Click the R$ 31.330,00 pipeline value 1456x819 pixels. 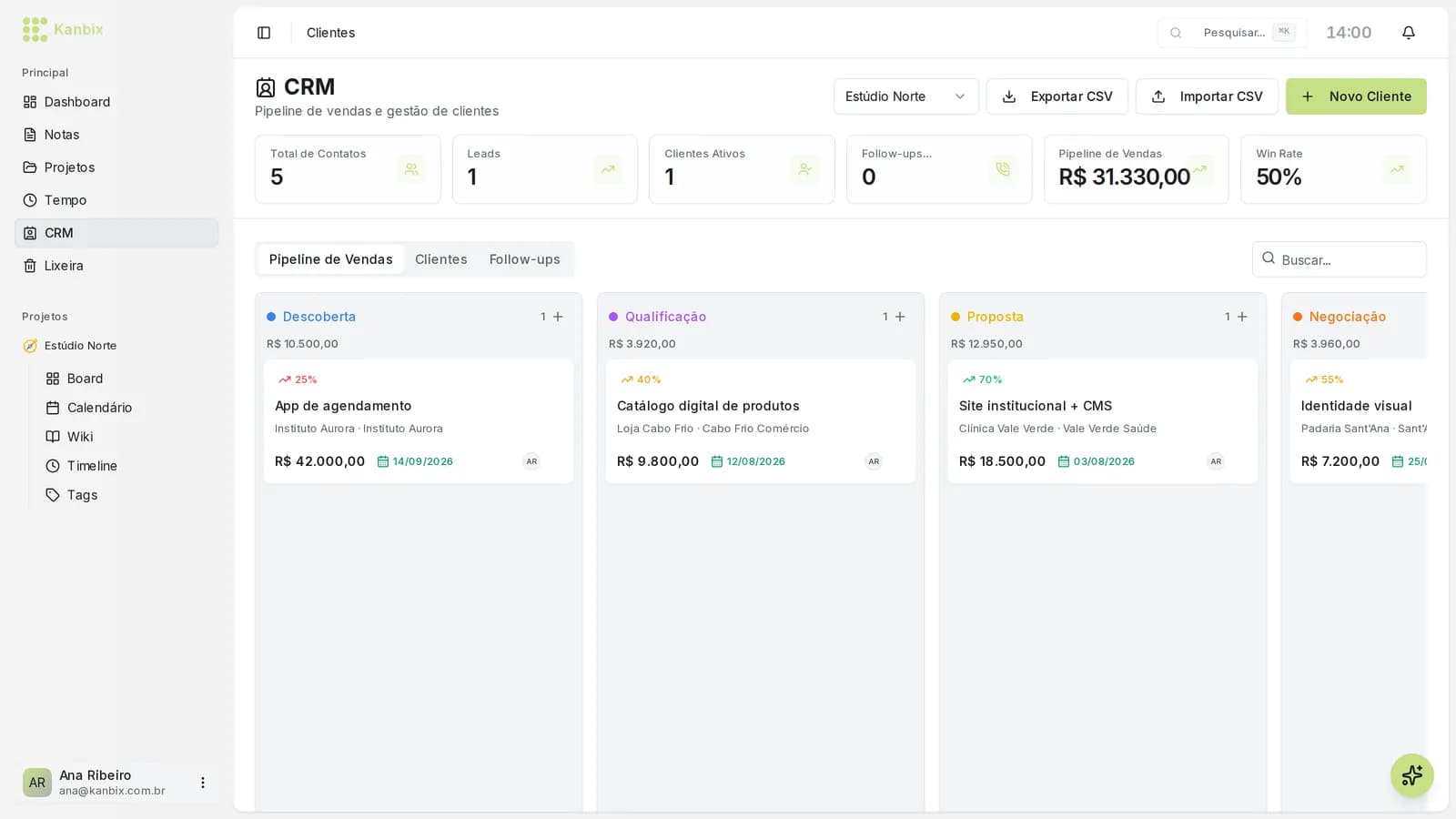pyautogui.click(x=1125, y=177)
